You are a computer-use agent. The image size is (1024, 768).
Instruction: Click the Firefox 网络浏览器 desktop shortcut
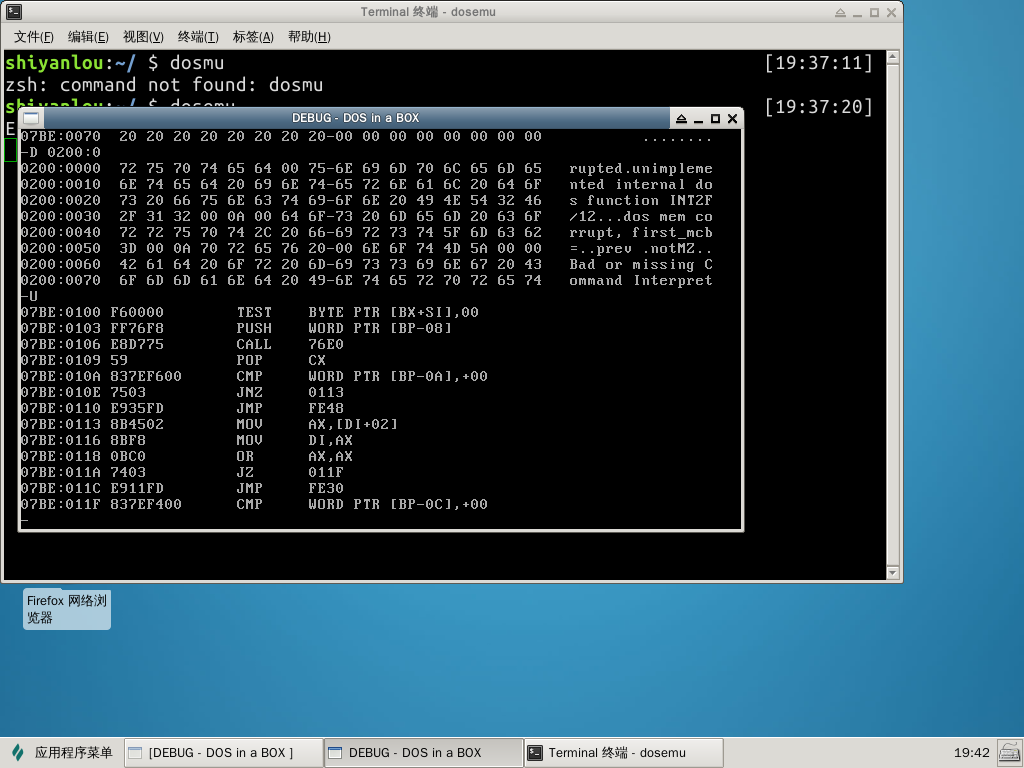pyautogui.click(x=67, y=609)
